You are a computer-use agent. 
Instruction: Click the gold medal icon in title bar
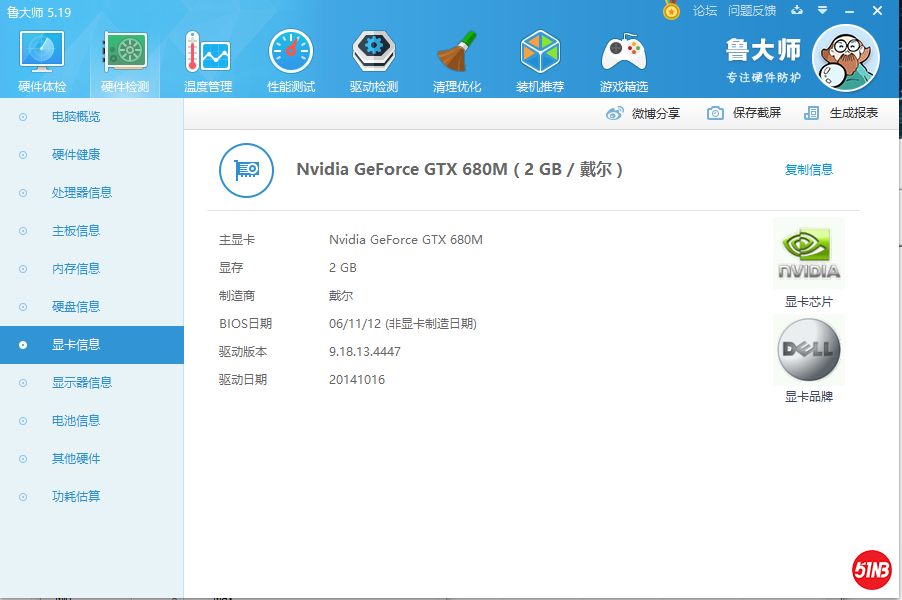(x=672, y=11)
